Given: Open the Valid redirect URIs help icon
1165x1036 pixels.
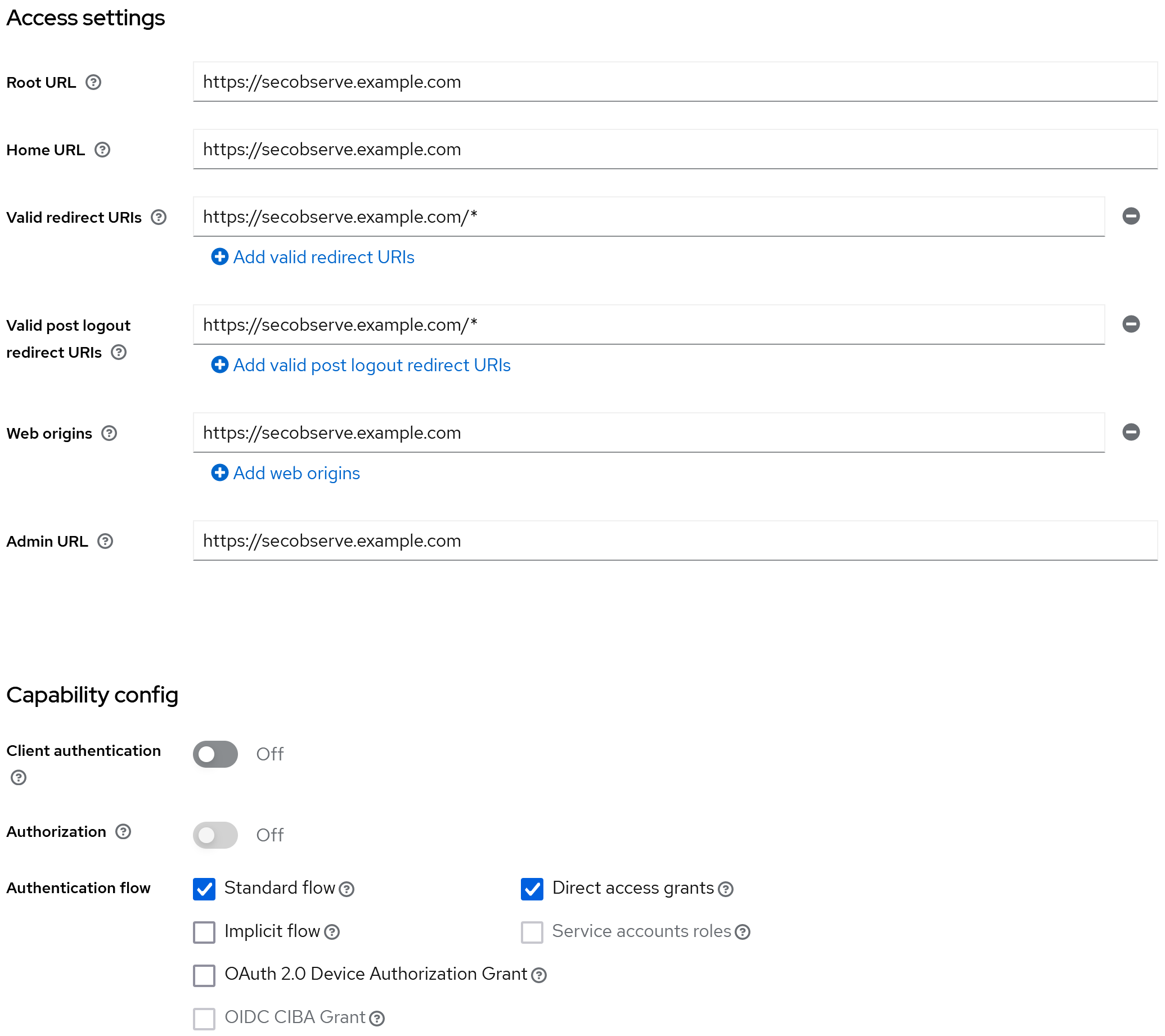Looking at the screenshot, I should tap(159, 217).
